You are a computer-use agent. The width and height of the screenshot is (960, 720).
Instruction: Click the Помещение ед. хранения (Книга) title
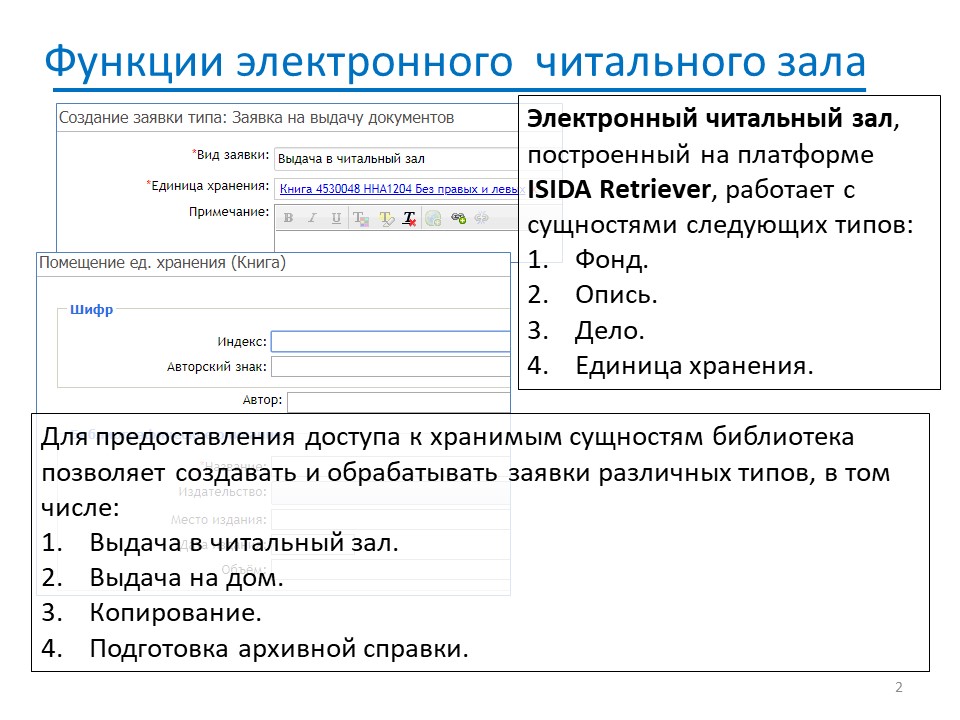[162, 263]
